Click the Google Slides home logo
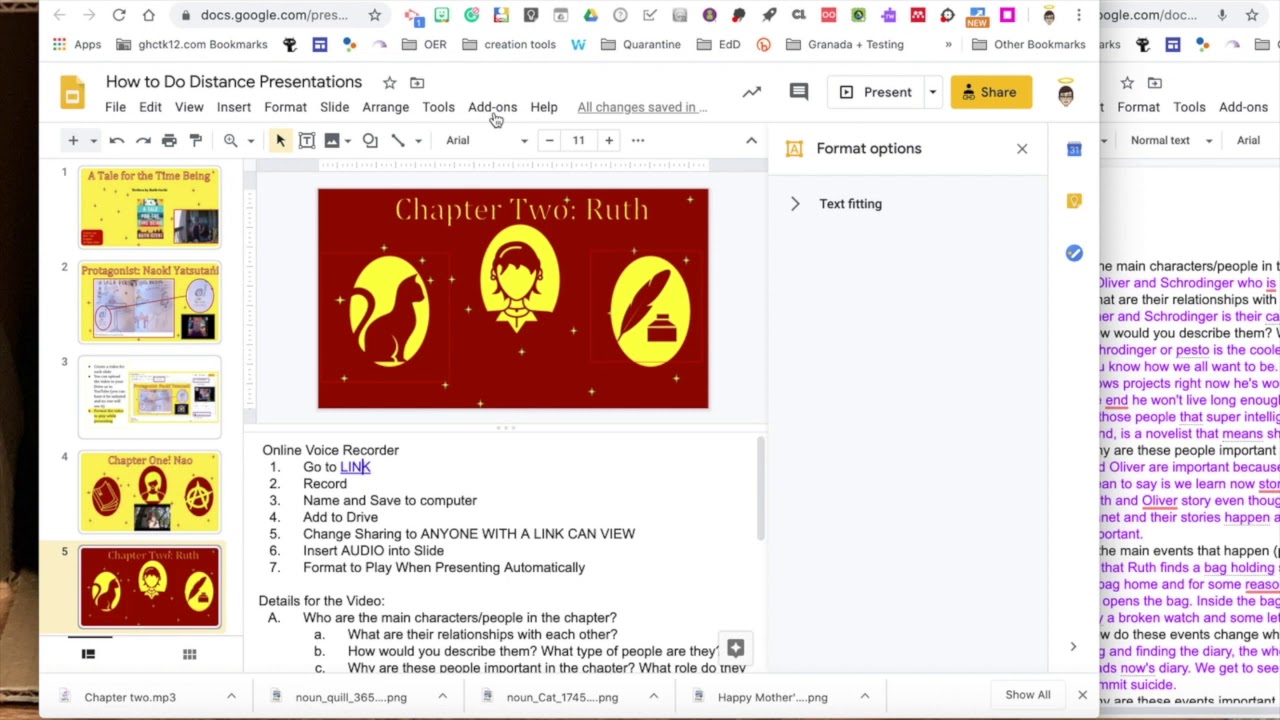Image resolution: width=1280 pixels, height=720 pixels. tap(72, 92)
